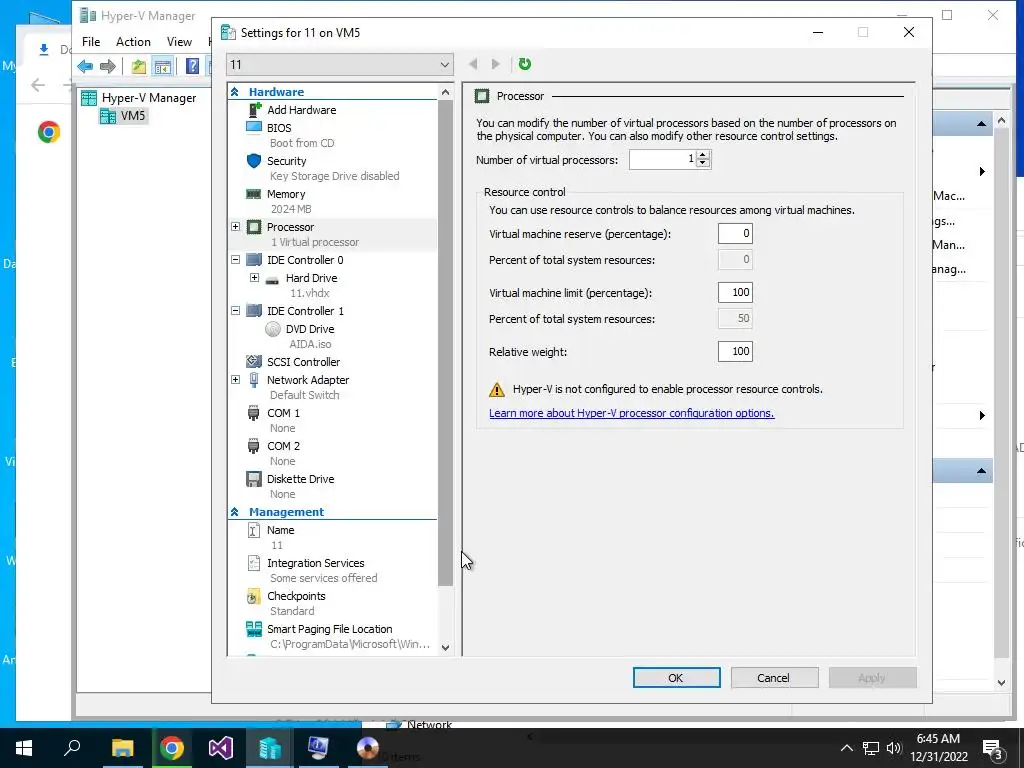Select IDE Controller 1 item
Image resolution: width=1024 pixels, height=768 pixels.
(304, 311)
